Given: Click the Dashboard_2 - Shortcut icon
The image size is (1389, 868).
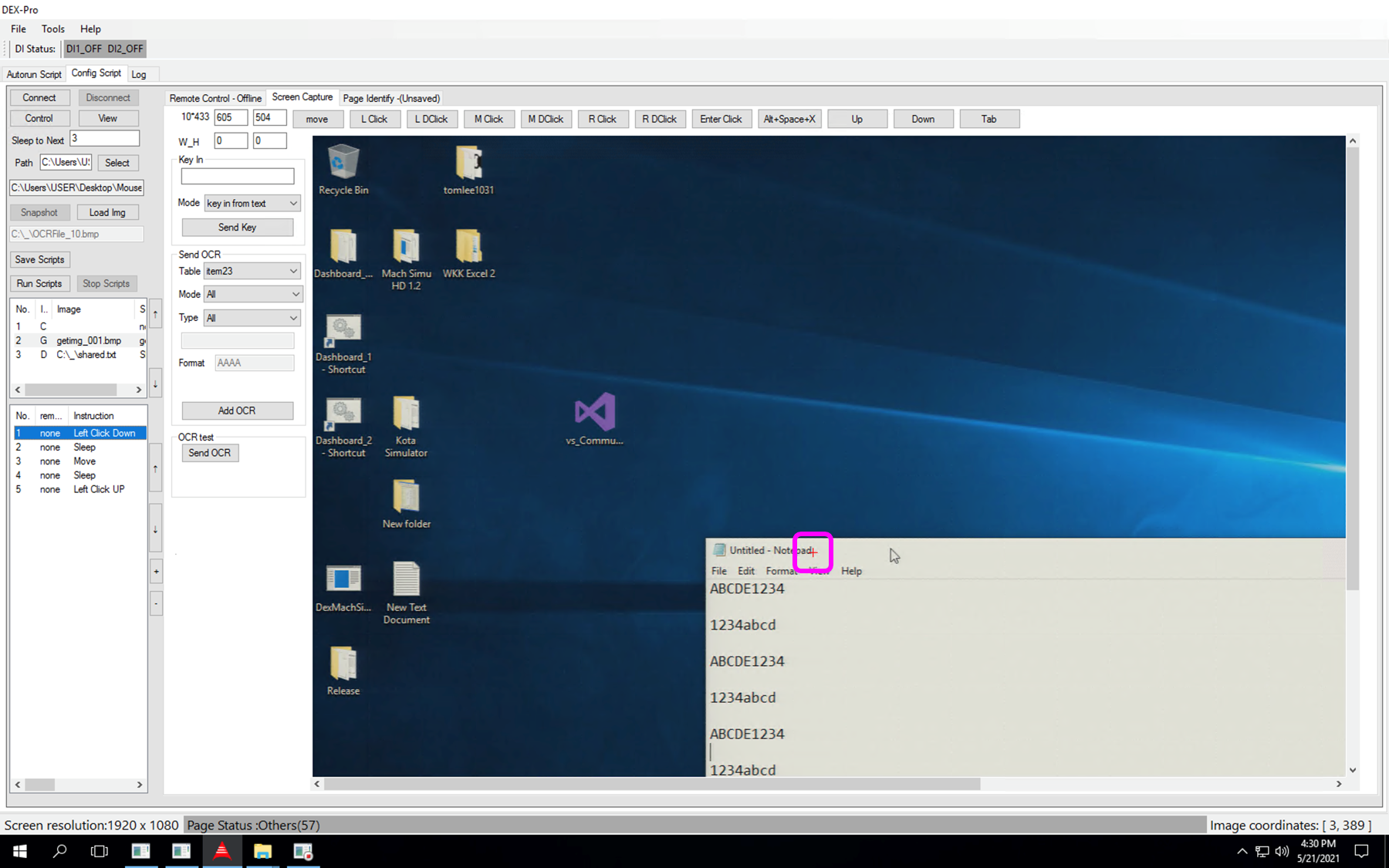Looking at the screenshot, I should tap(343, 414).
